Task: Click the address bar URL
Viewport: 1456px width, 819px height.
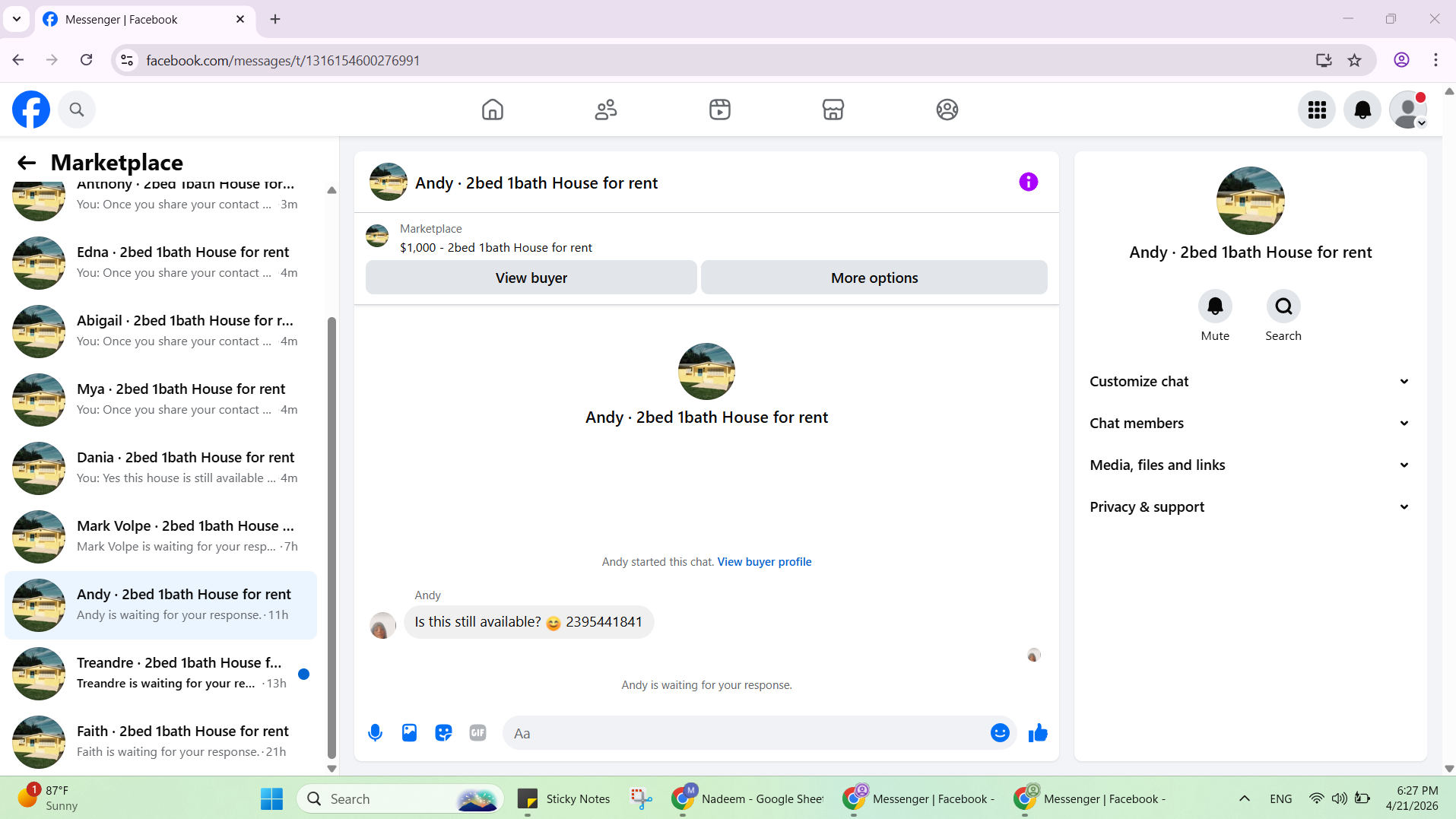Action: tap(283, 61)
